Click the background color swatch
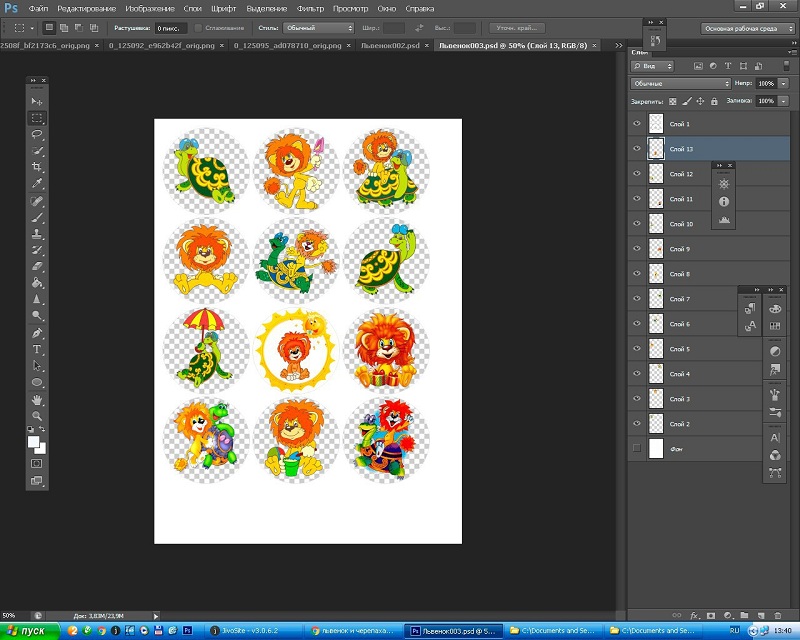This screenshot has height=640, width=800. pos(40,448)
